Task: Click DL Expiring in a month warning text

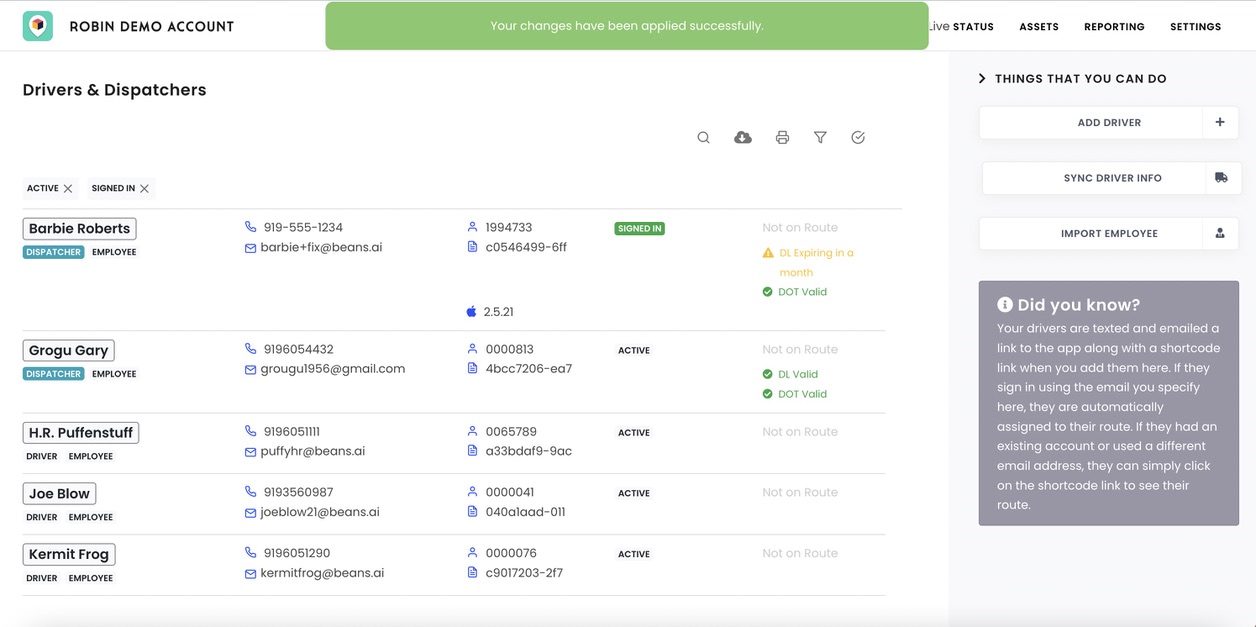Action: click(817, 262)
